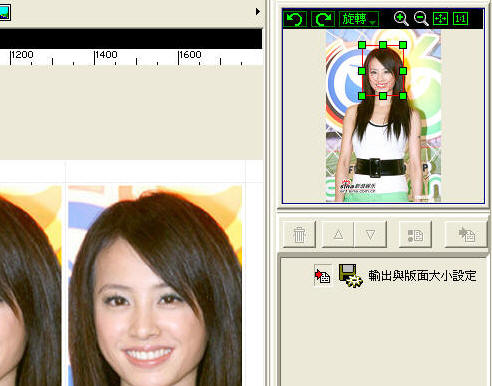Rotate the preview counterclockwise

295,19
